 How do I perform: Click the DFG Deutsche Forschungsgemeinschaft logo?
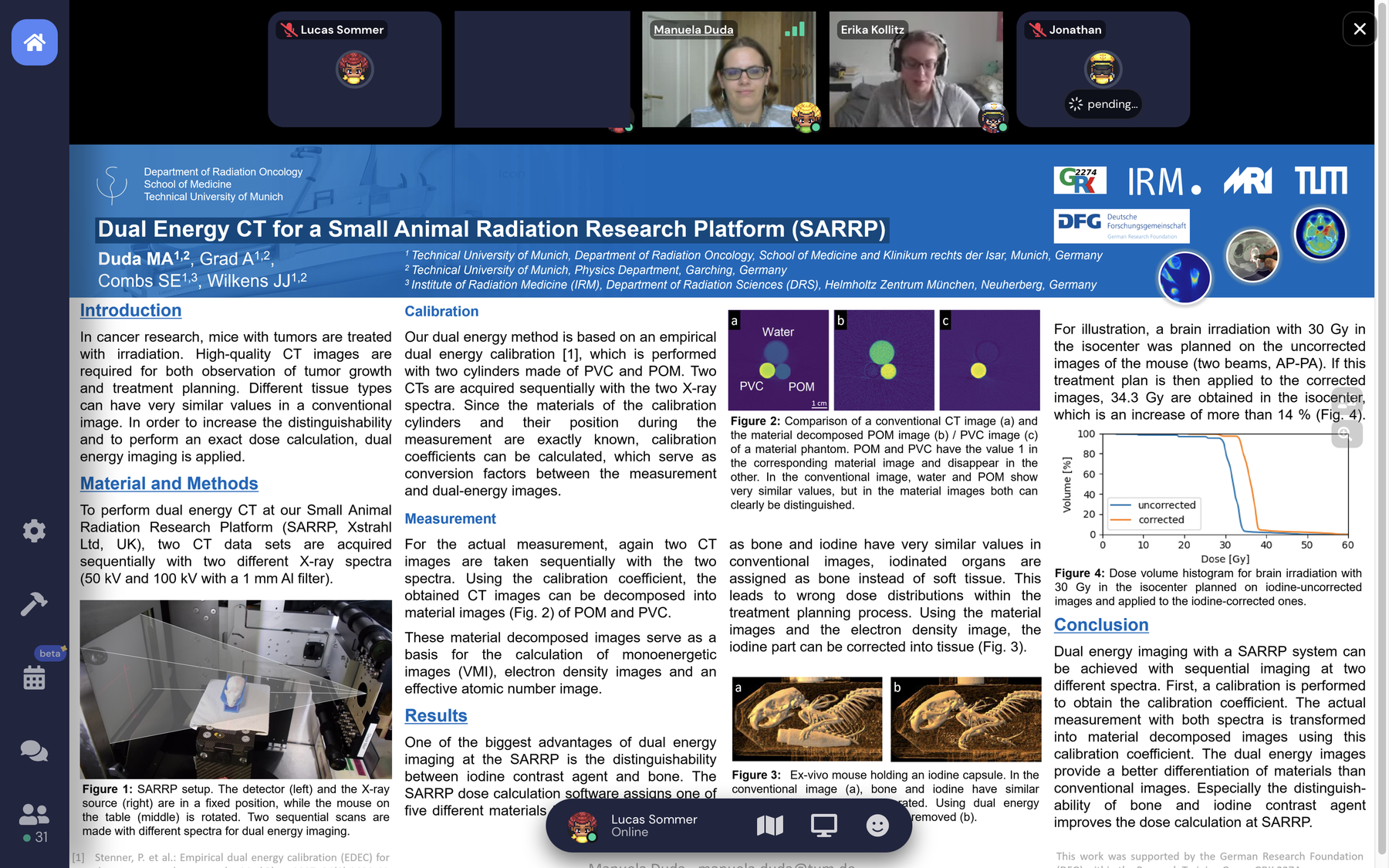pos(1121,226)
